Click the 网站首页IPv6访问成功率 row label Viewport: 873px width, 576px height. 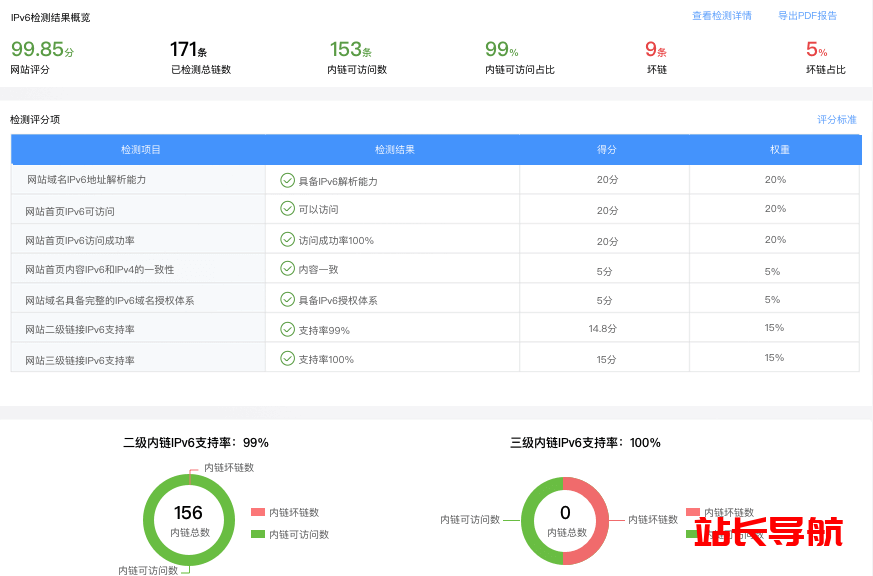[x=80, y=241]
